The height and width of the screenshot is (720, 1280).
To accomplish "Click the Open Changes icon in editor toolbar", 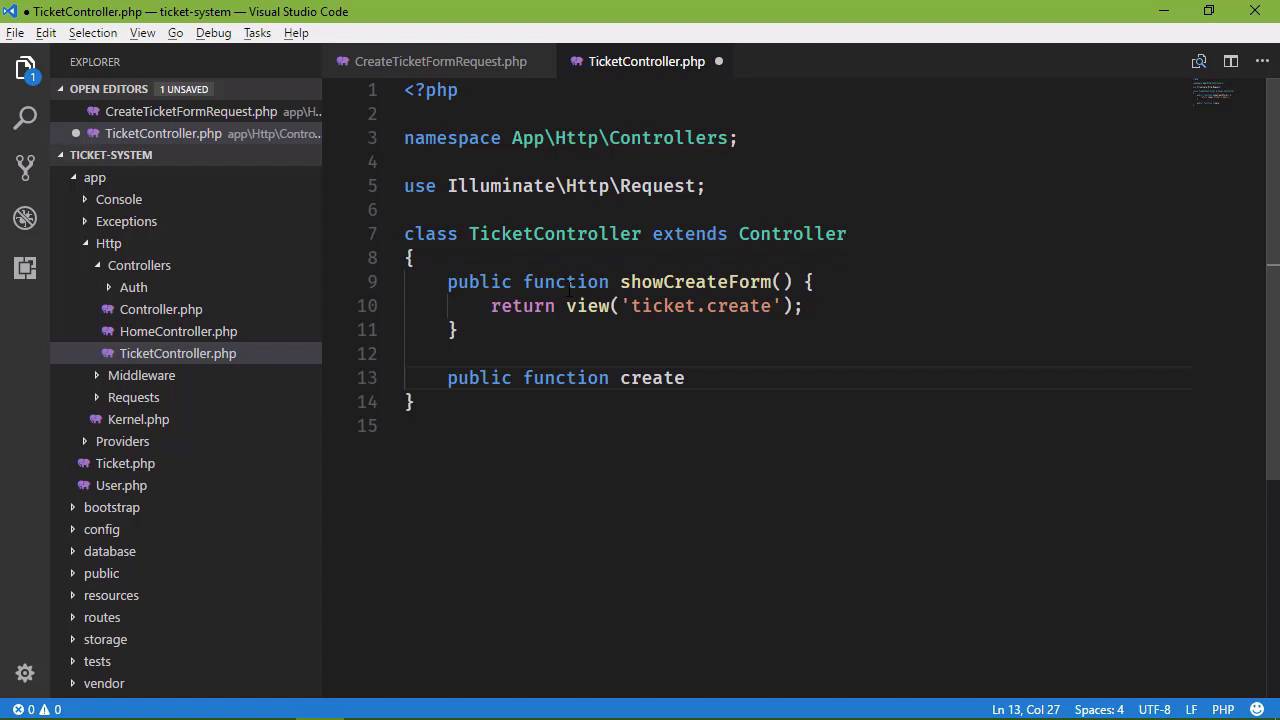I will (1199, 61).
